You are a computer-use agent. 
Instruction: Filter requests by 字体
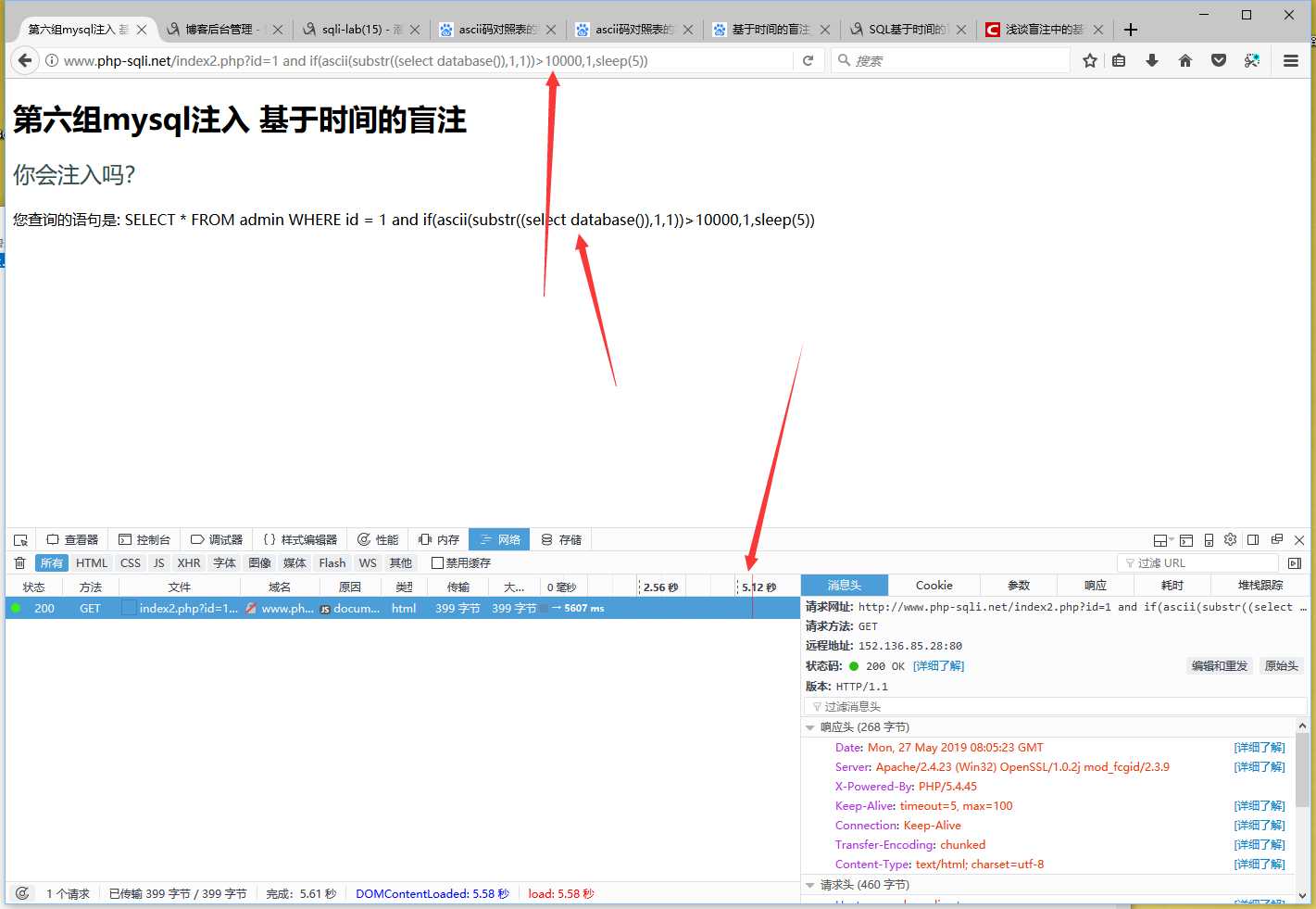(224, 562)
